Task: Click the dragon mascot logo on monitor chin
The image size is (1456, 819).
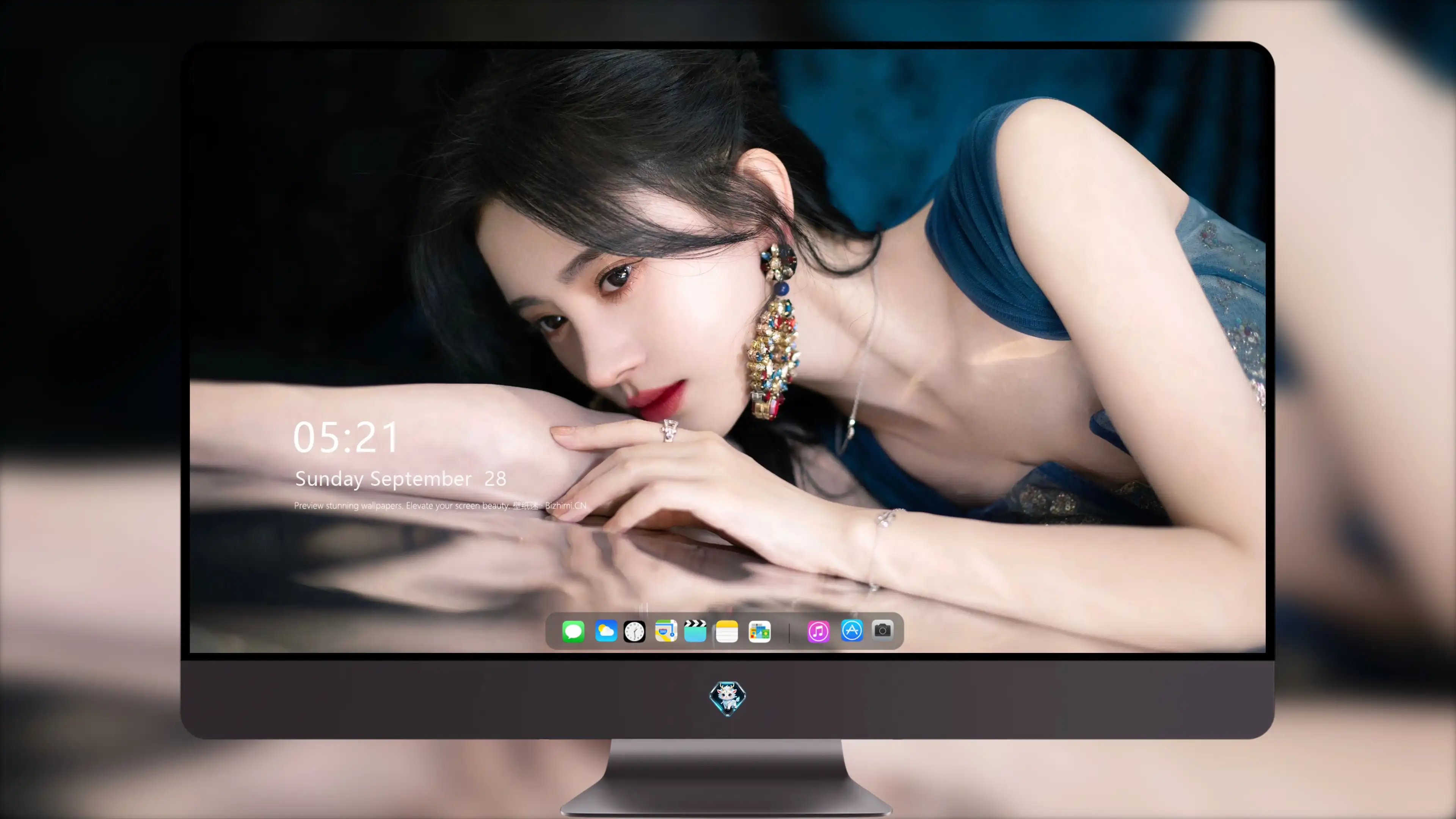Action: click(x=728, y=698)
